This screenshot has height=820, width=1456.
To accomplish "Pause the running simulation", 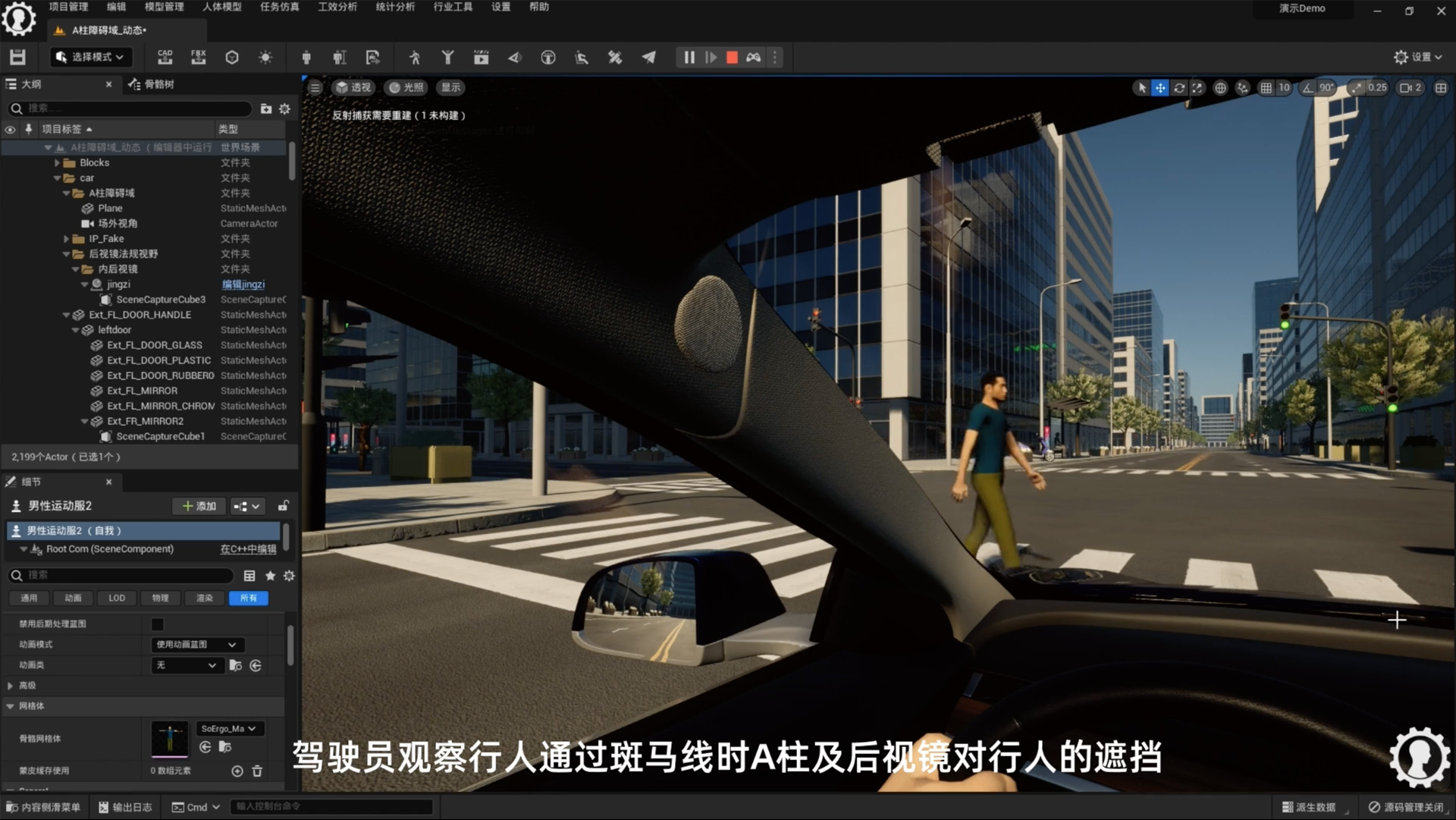I will pos(689,57).
